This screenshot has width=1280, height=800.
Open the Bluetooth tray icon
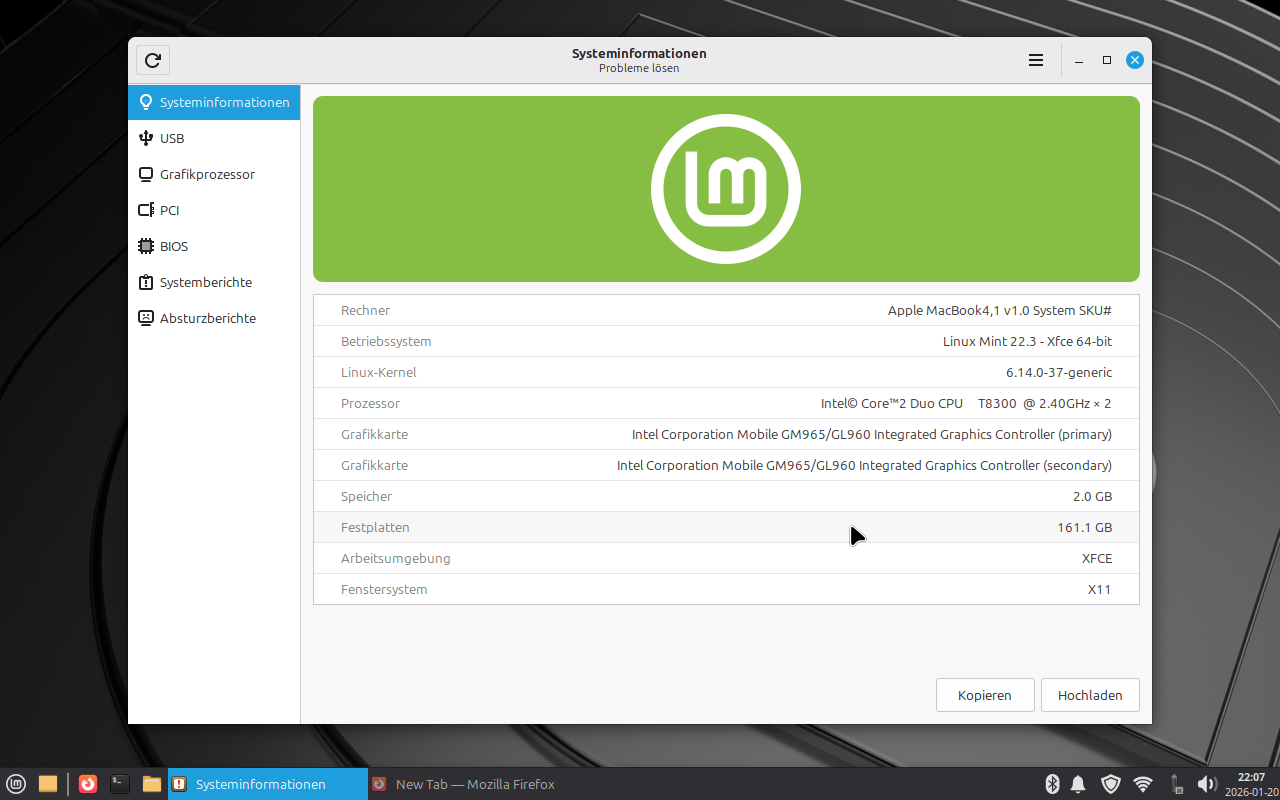pos(1052,784)
